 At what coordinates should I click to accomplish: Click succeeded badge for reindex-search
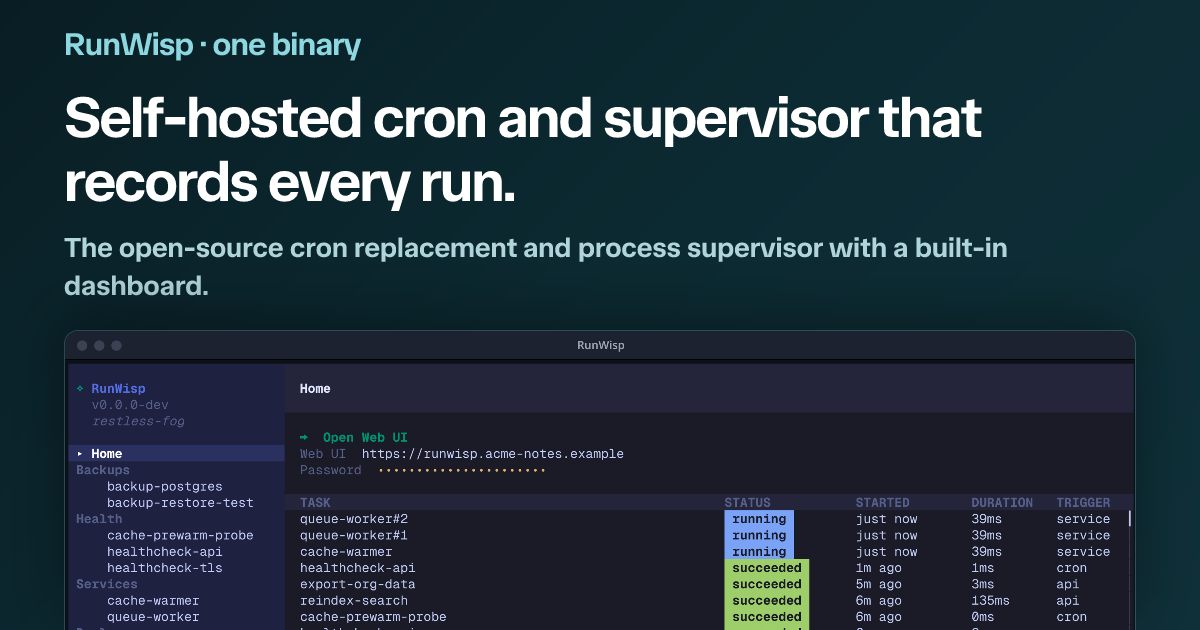coord(767,601)
